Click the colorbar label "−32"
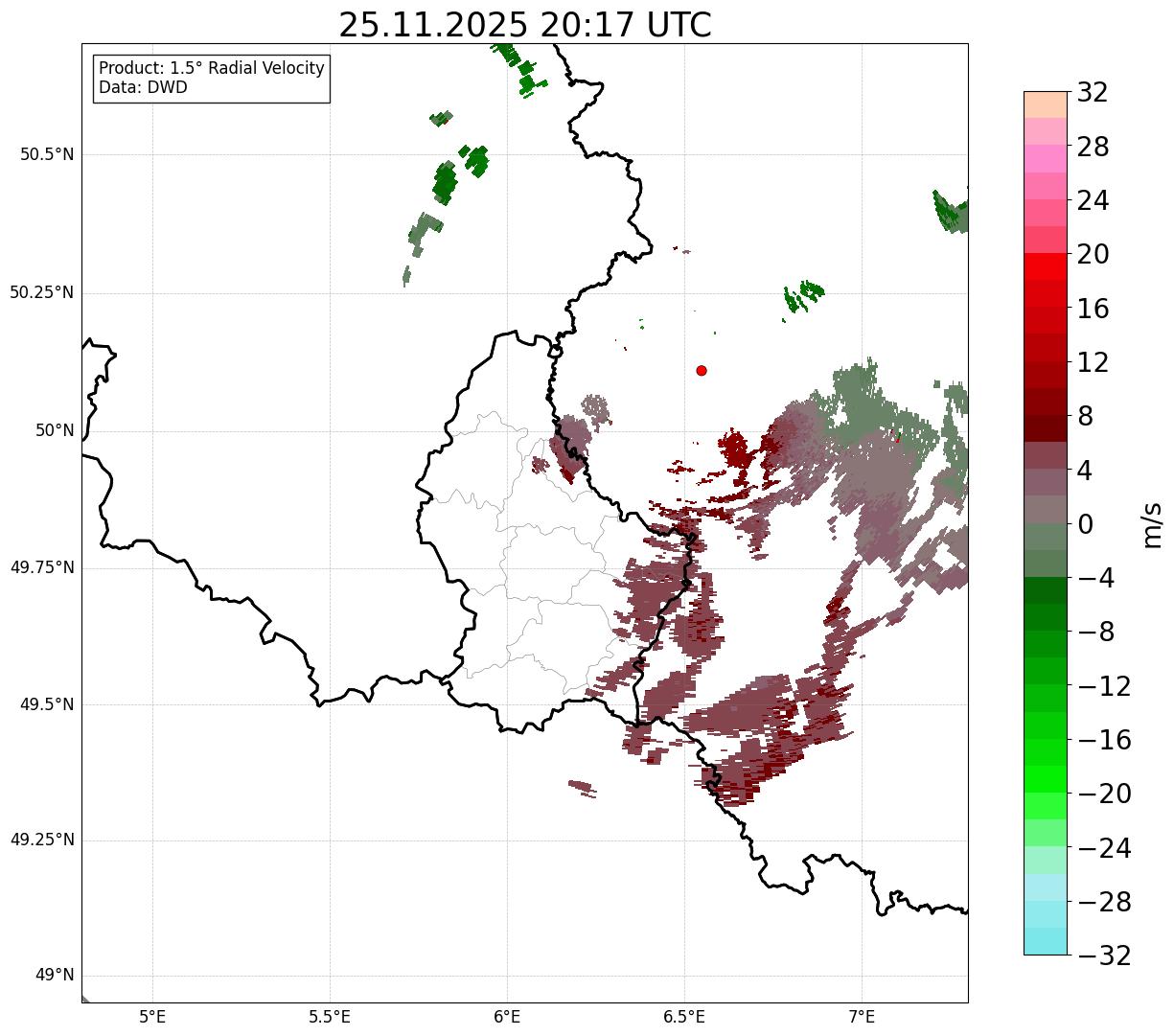This screenshot has width=1174, height=1036. point(1104,956)
